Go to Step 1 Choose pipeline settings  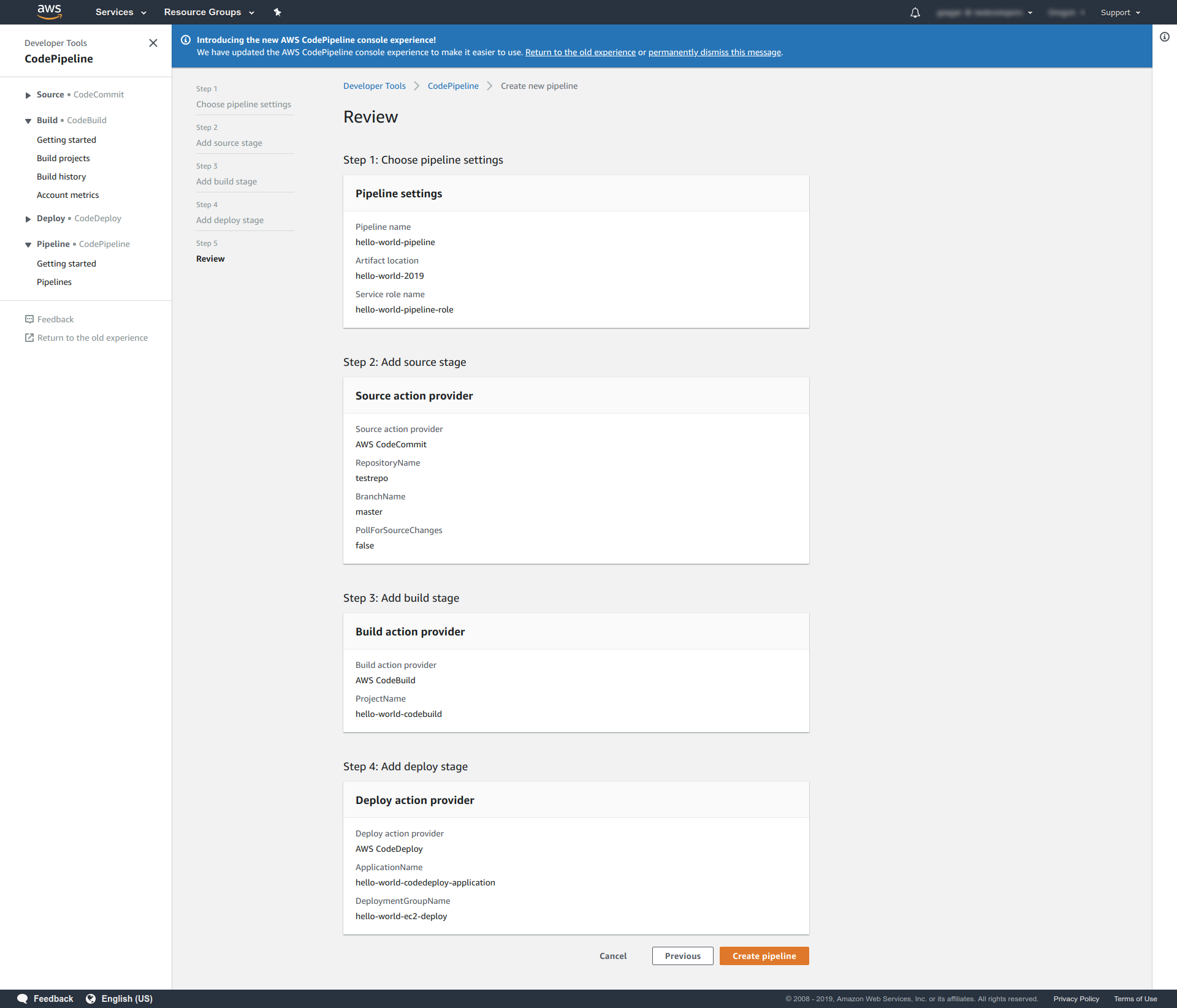click(243, 104)
